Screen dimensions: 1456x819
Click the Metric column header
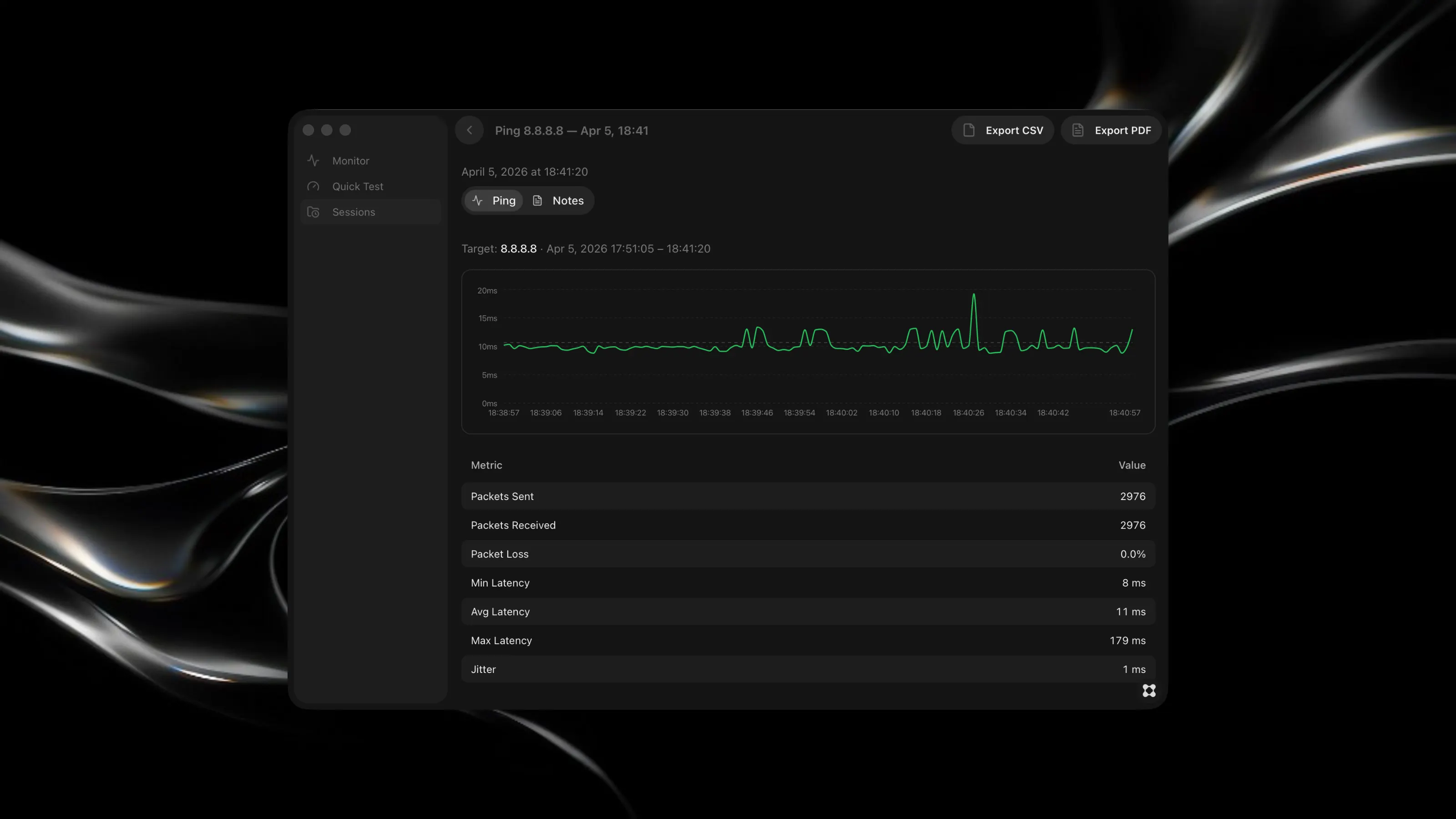(487, 465)
